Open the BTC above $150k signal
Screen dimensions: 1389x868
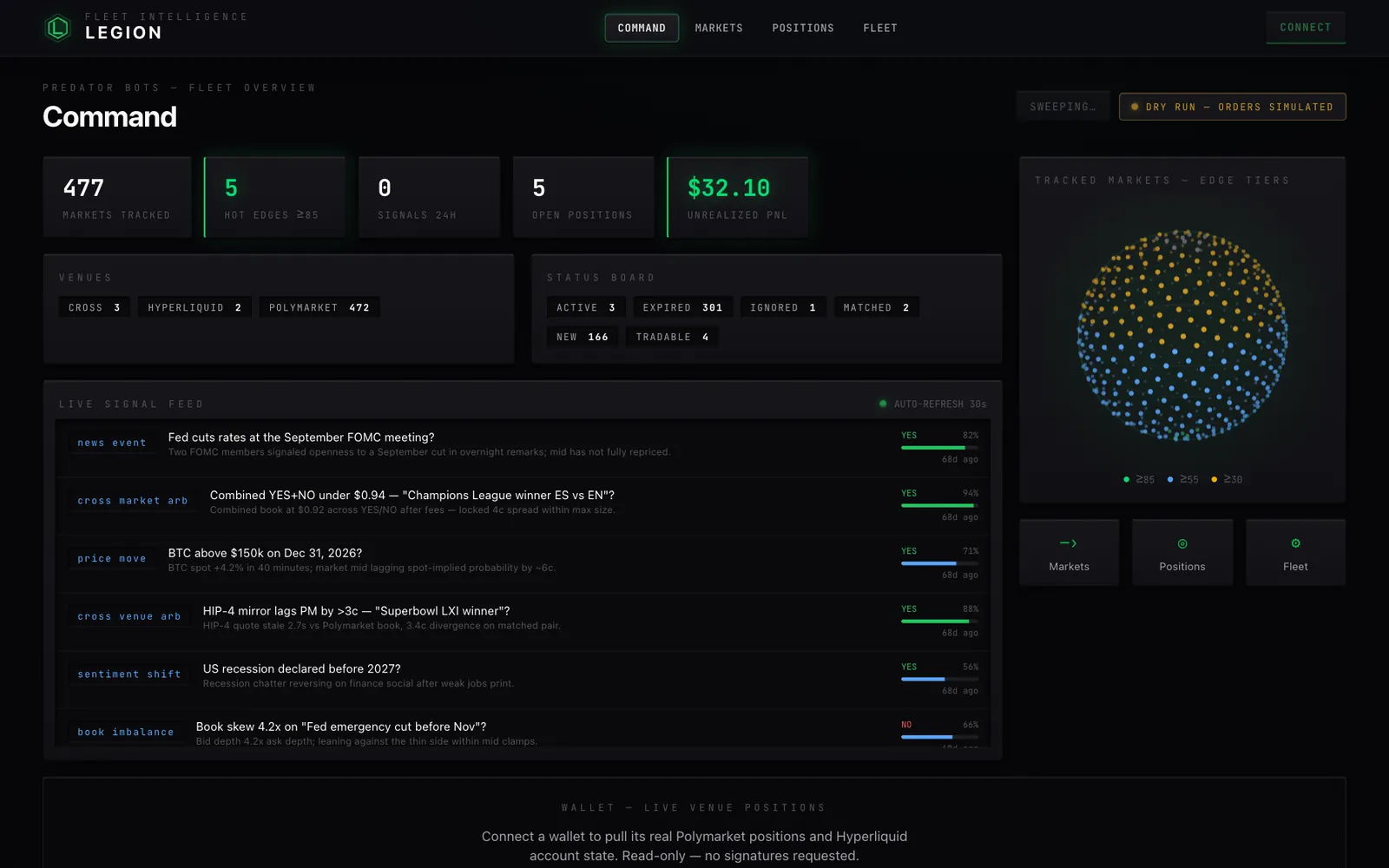[x=523, y=564]
